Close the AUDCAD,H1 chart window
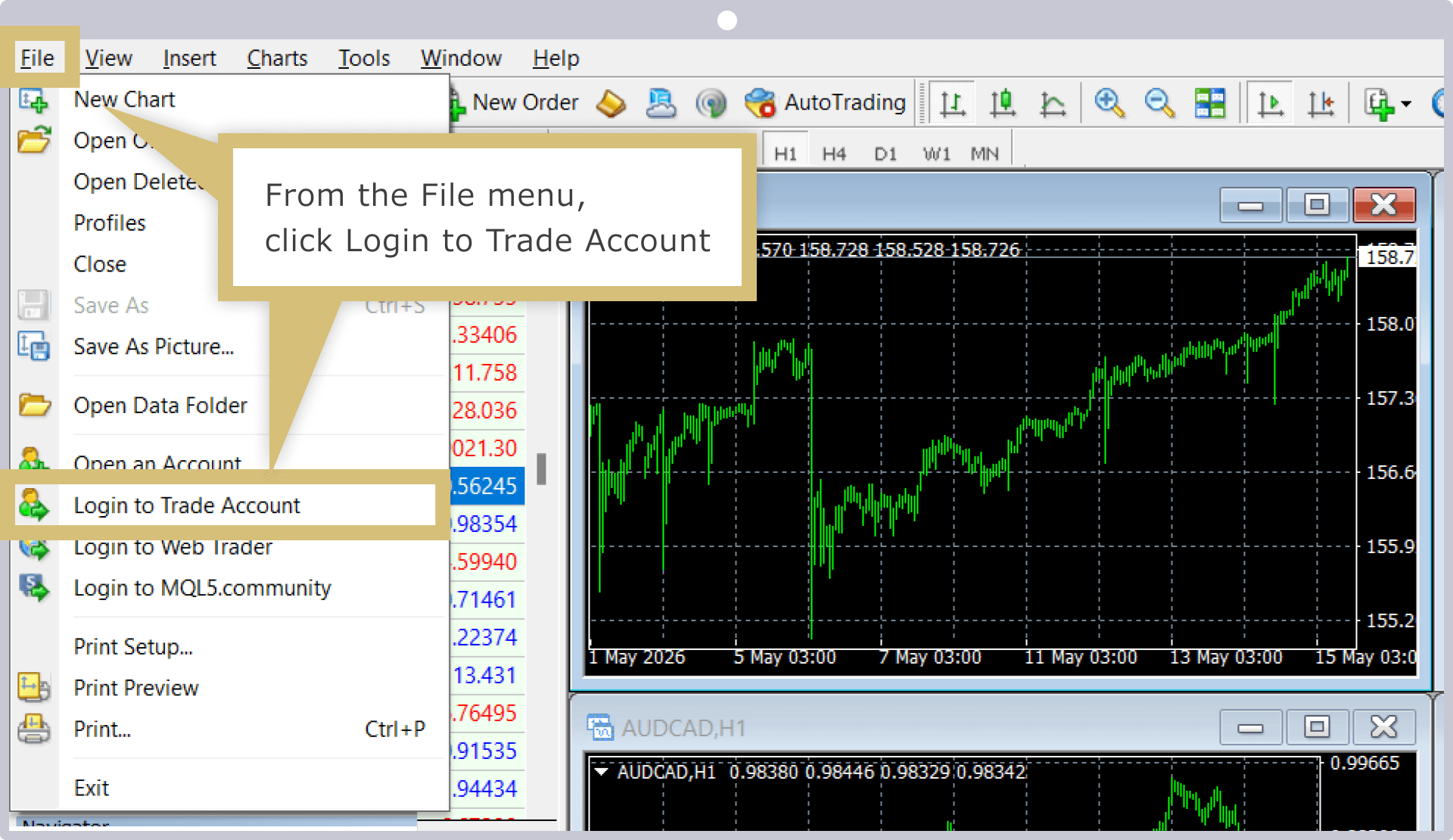This screenshot has height=840, width=1453. point(1384,727)
